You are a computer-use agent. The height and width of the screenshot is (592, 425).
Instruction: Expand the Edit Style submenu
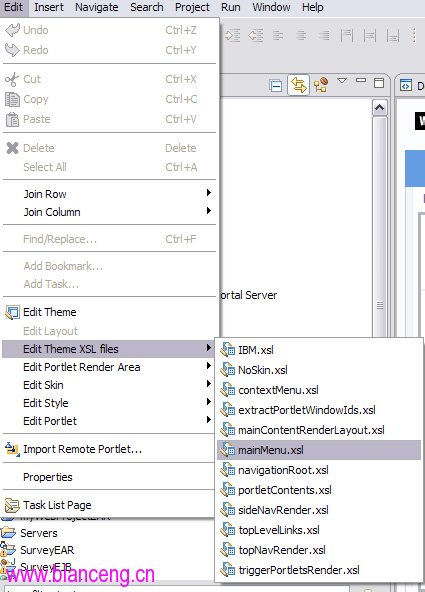(109, 403)
